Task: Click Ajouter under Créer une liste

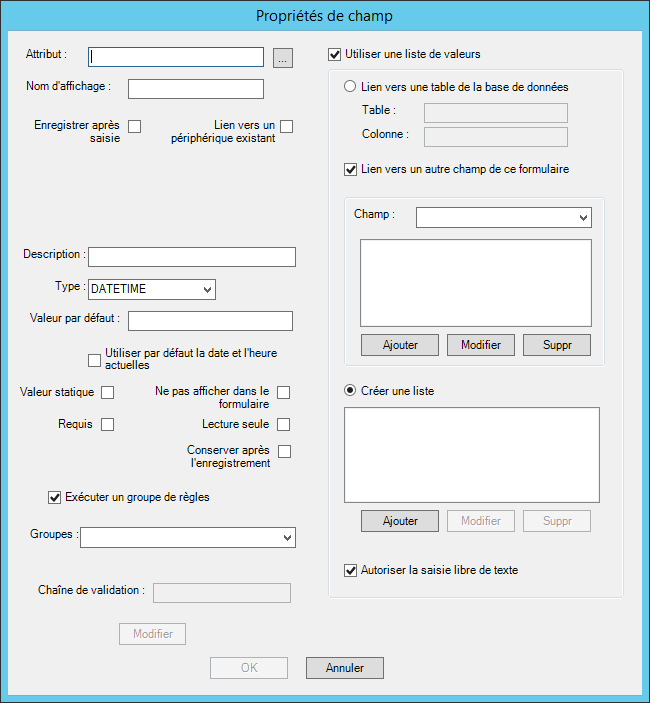Action: (x=400, y=521)
